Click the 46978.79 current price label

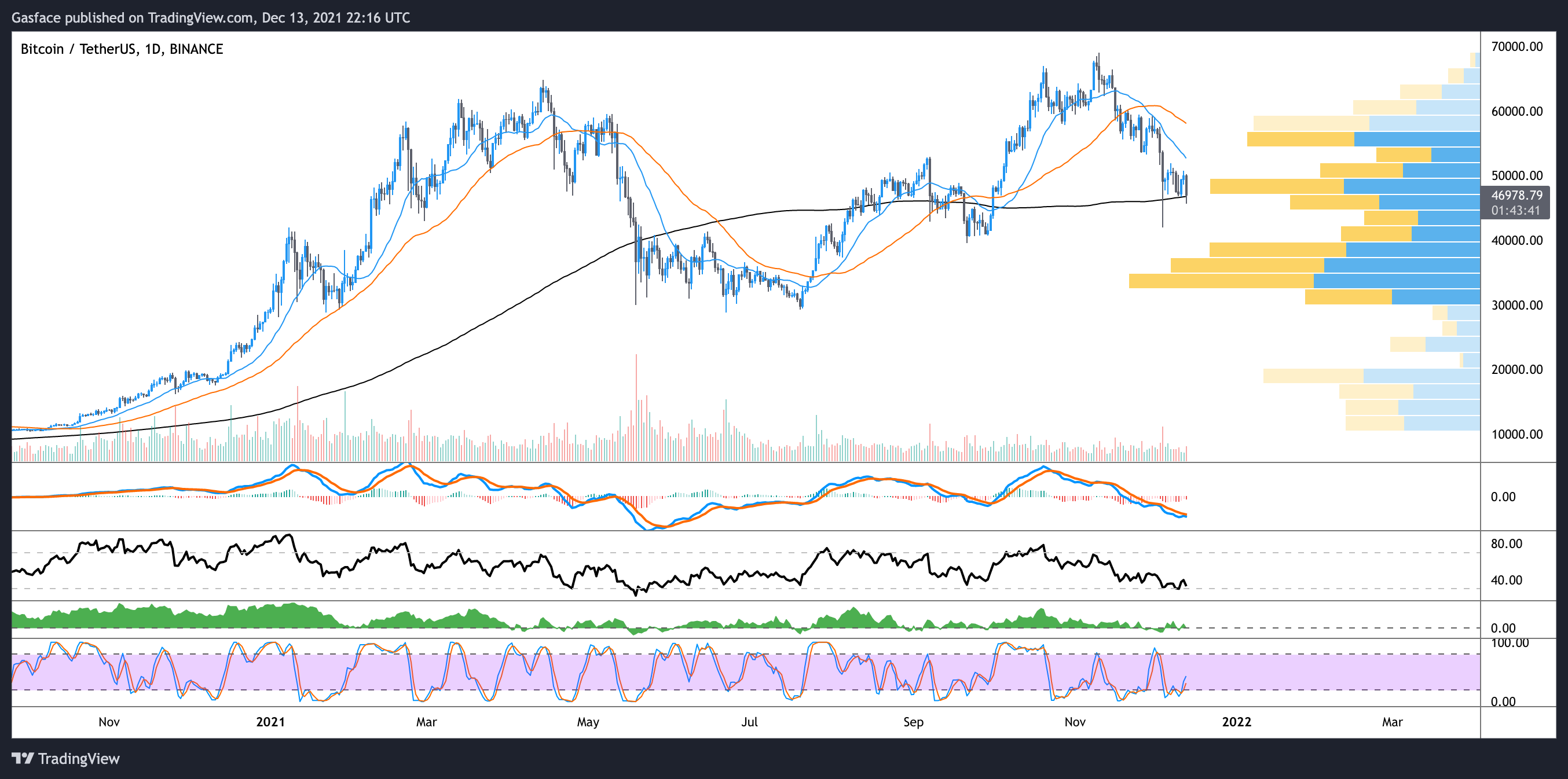1516,196
